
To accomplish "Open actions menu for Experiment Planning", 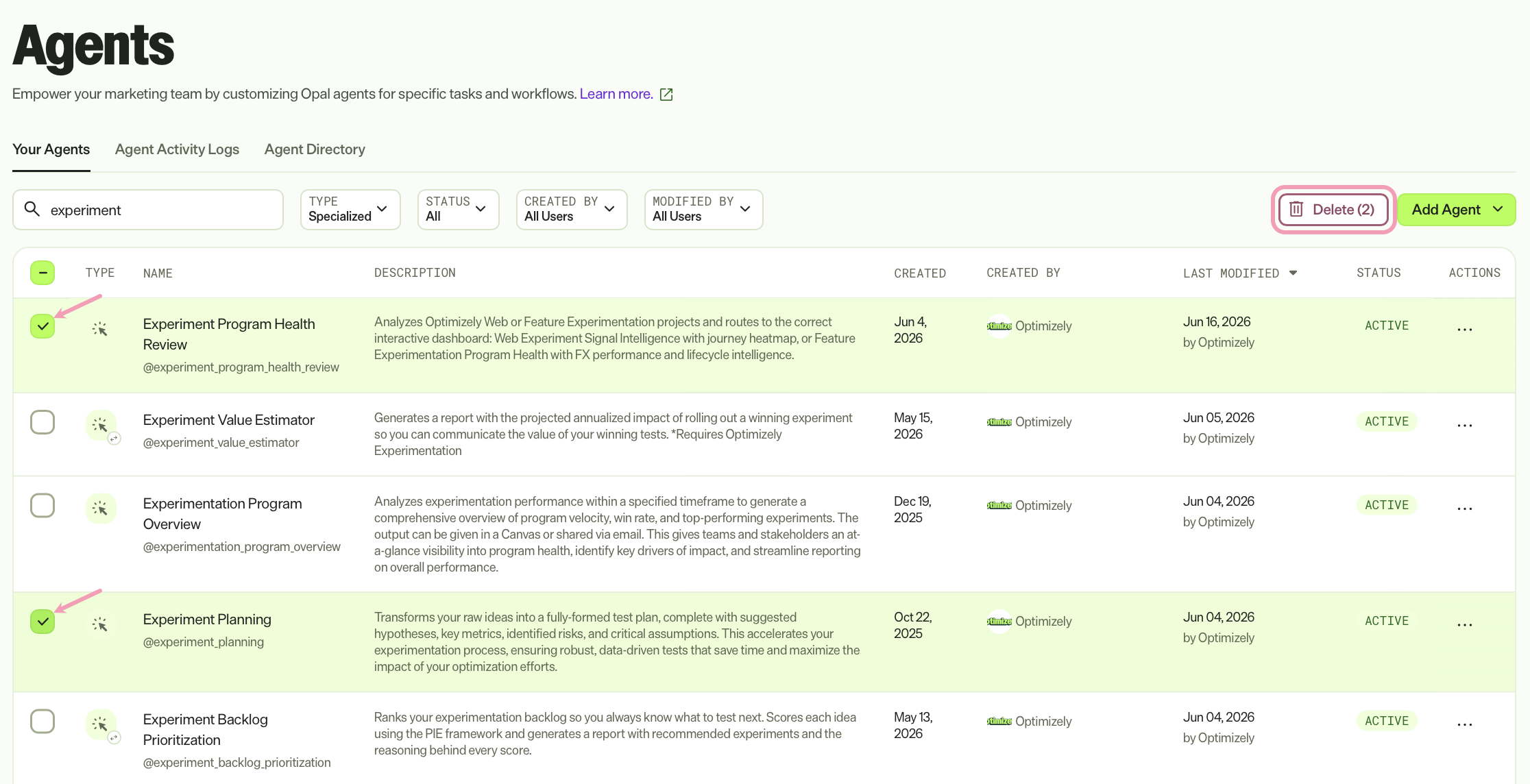I will click(x=1465, y=624).
